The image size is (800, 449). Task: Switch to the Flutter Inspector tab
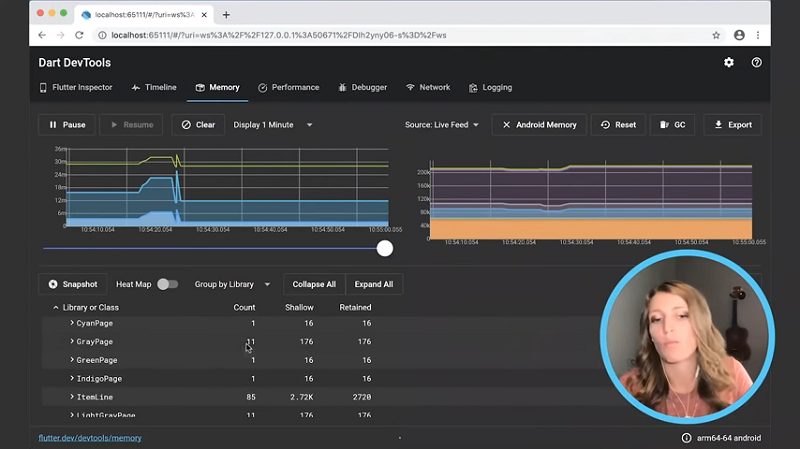[76, 87]
